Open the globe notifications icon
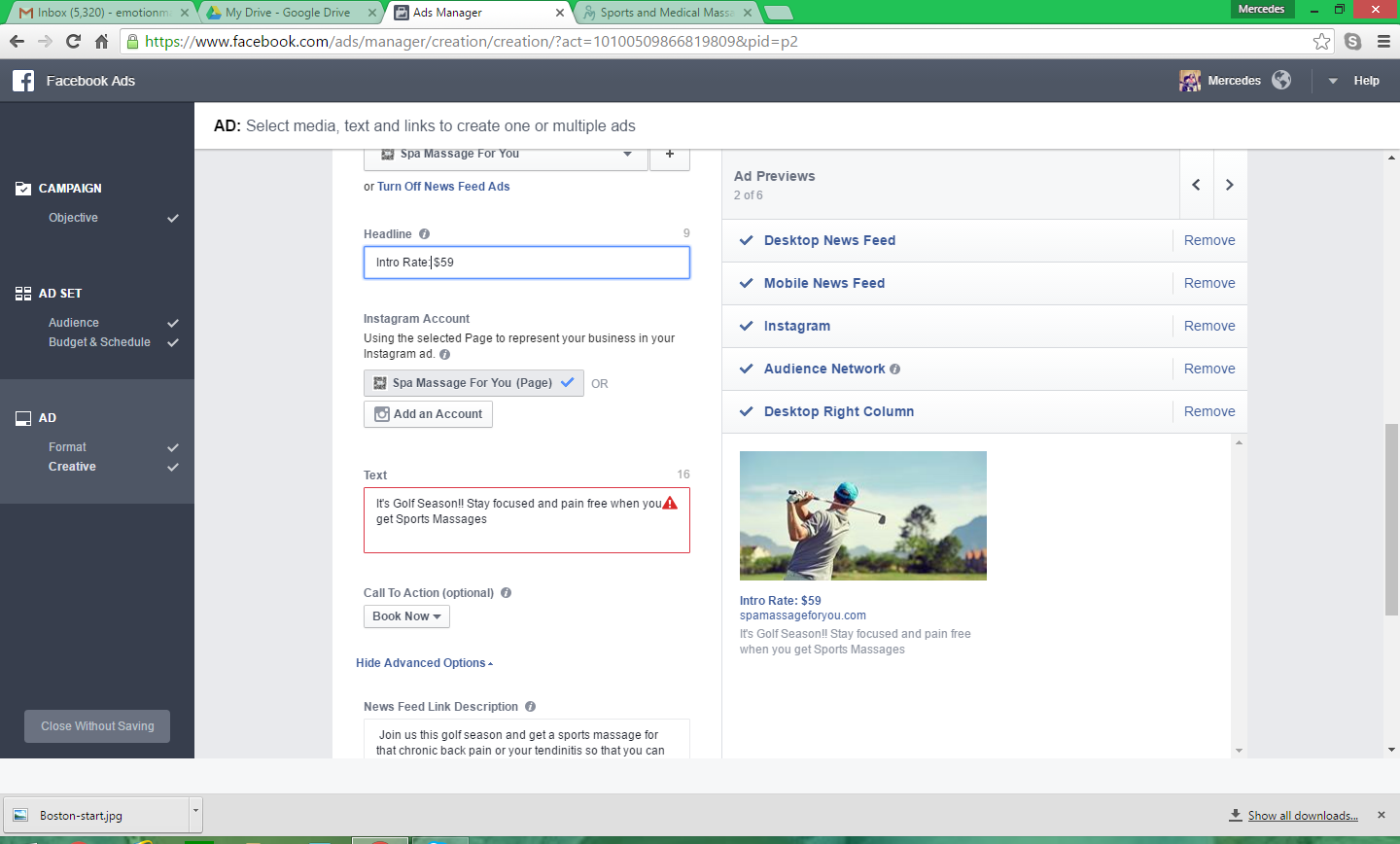1400x844 pixels. (1281, 80)
